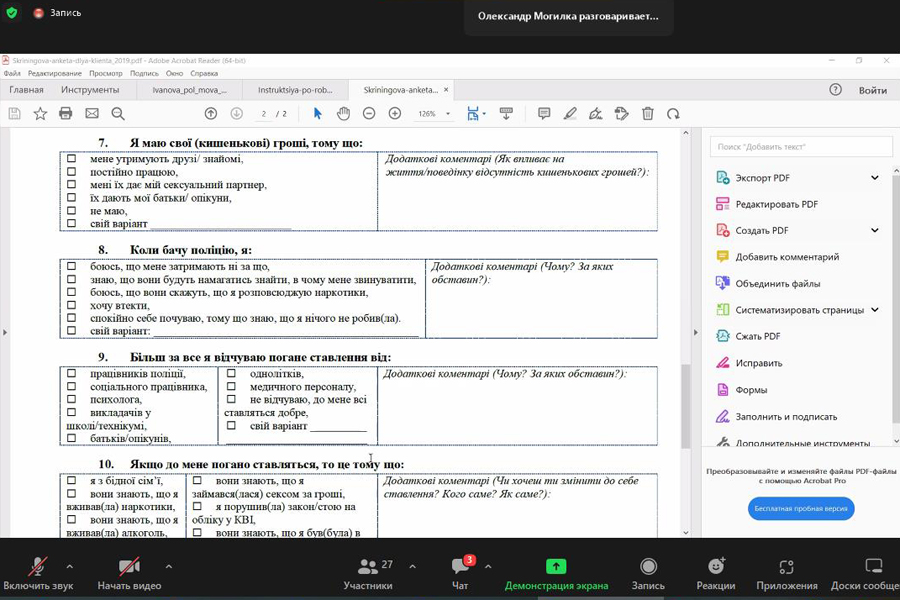Viewport: 900px width, 600px height.
Task: Click Бесплатная пробная версия button
Action: (x=801, y=508)
